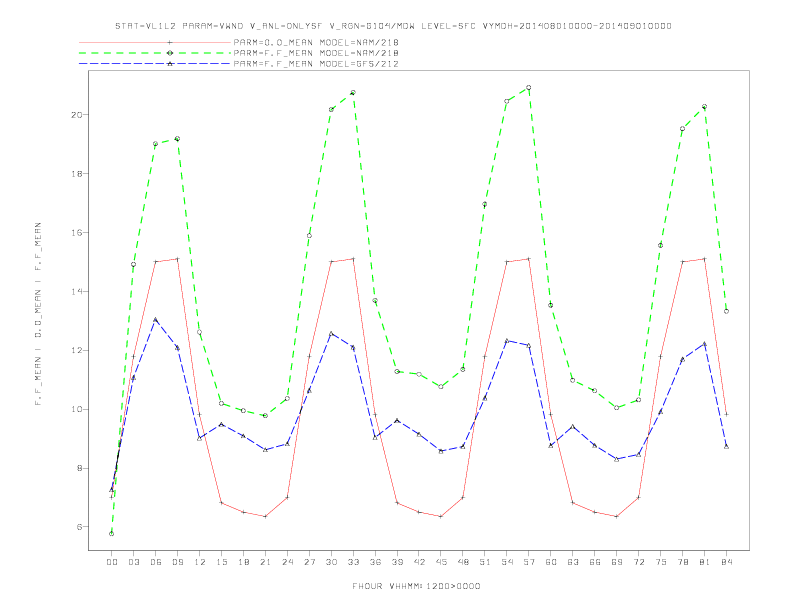The width and height of the screenshot is (792, 612).
Task: Click y-axis tick value 12
Action: [76, 350]
